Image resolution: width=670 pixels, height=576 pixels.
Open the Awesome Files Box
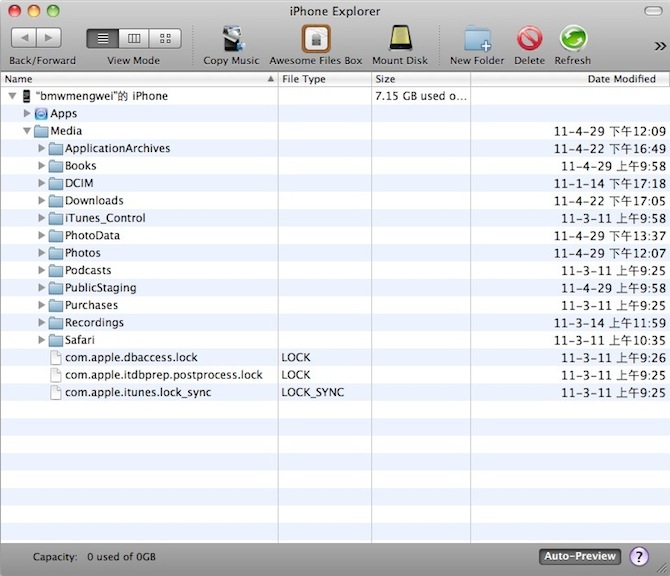[x=316, y=38]
